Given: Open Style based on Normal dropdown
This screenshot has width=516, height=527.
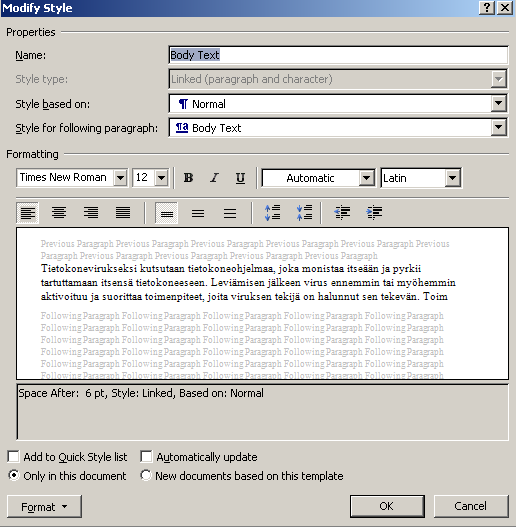Looking at the screenshot, I should tap(499, 104).
